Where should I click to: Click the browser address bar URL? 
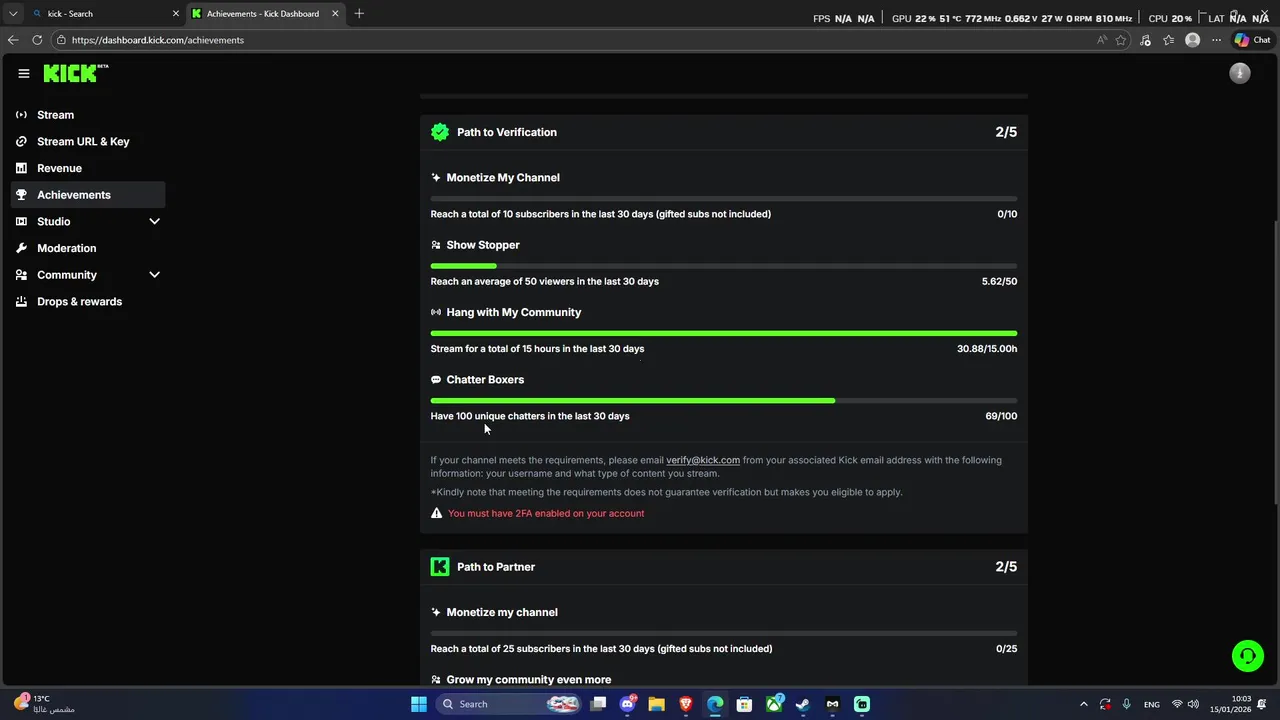tap(158, 40)
